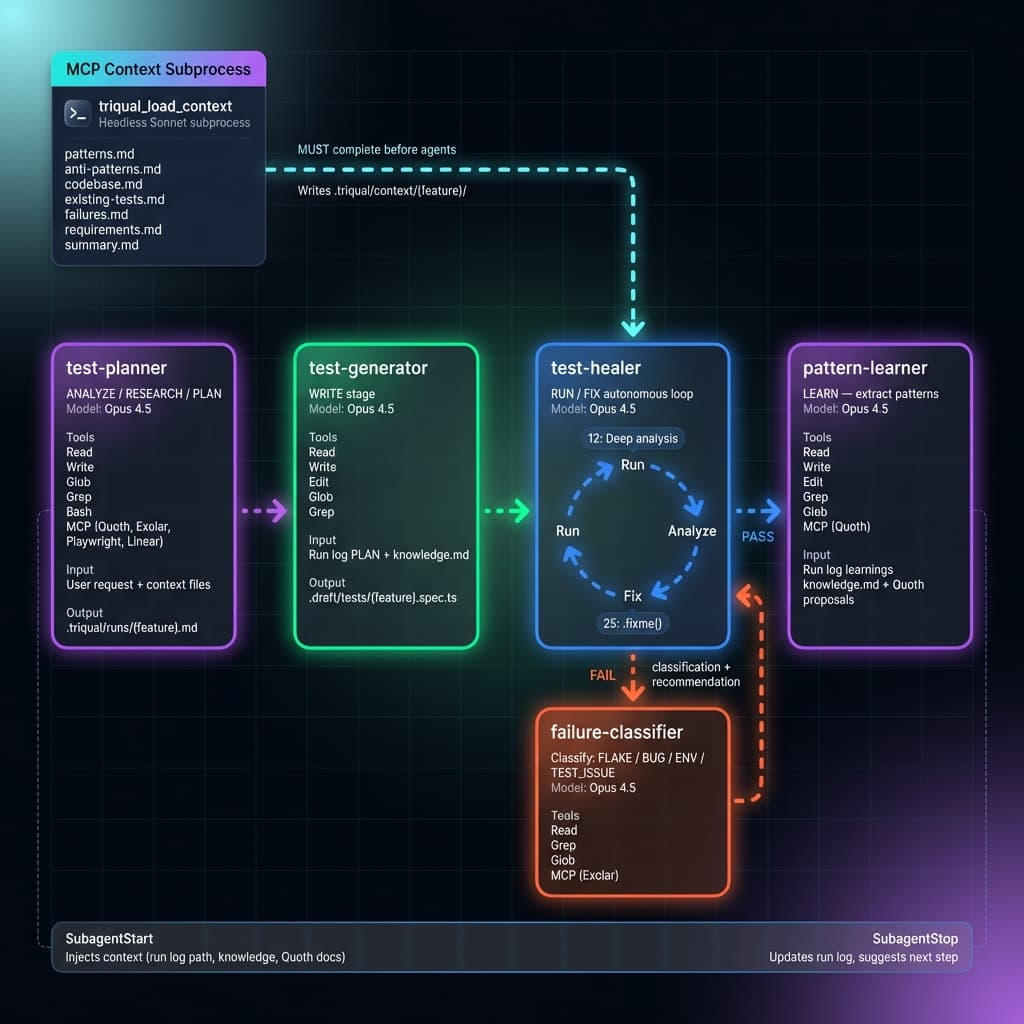Screen dimensions: 1024x1024
Task: Select the test-healer agent node
Action: (x=633, y=495)
